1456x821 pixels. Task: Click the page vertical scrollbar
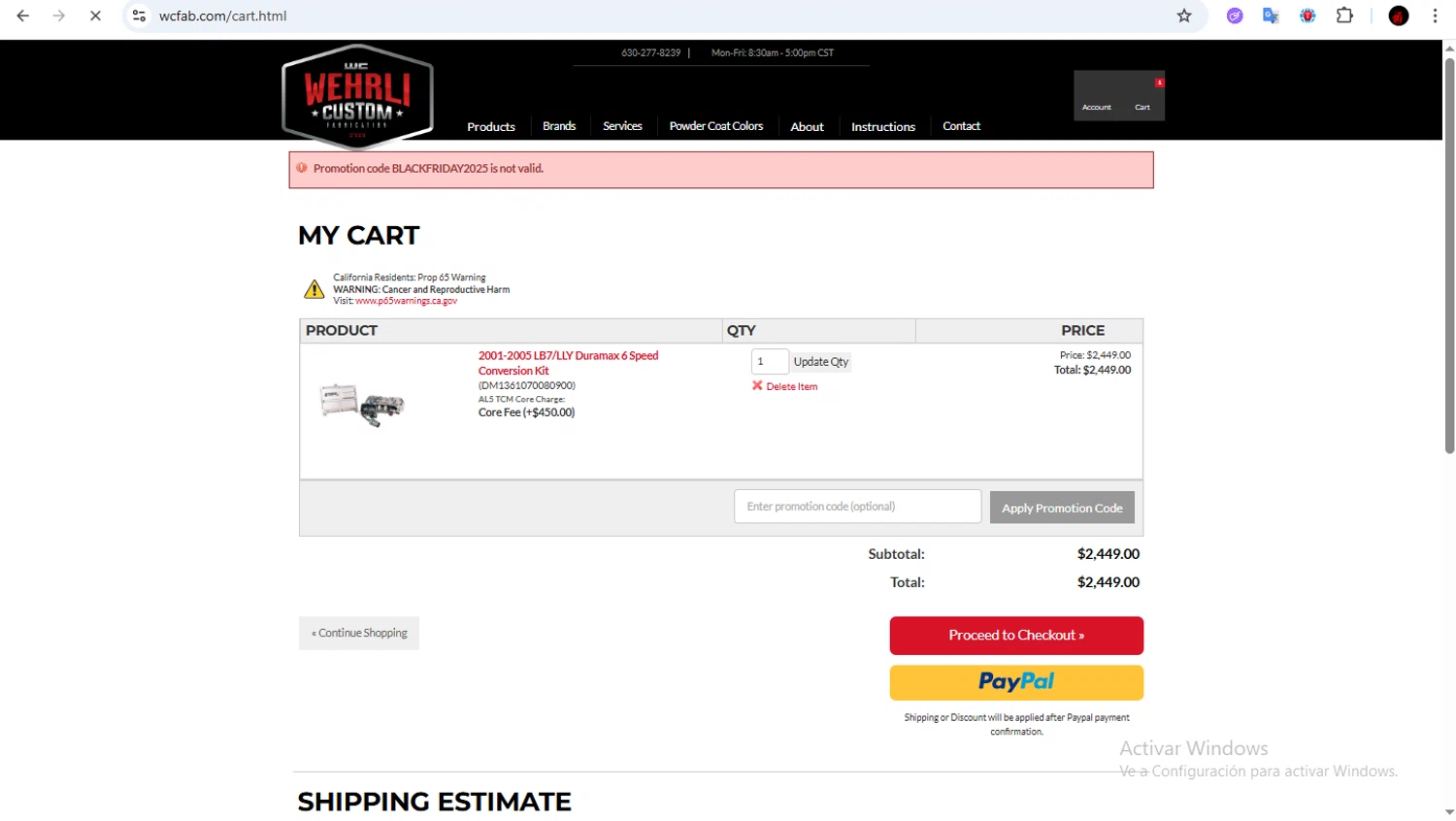coord(1449,256)
